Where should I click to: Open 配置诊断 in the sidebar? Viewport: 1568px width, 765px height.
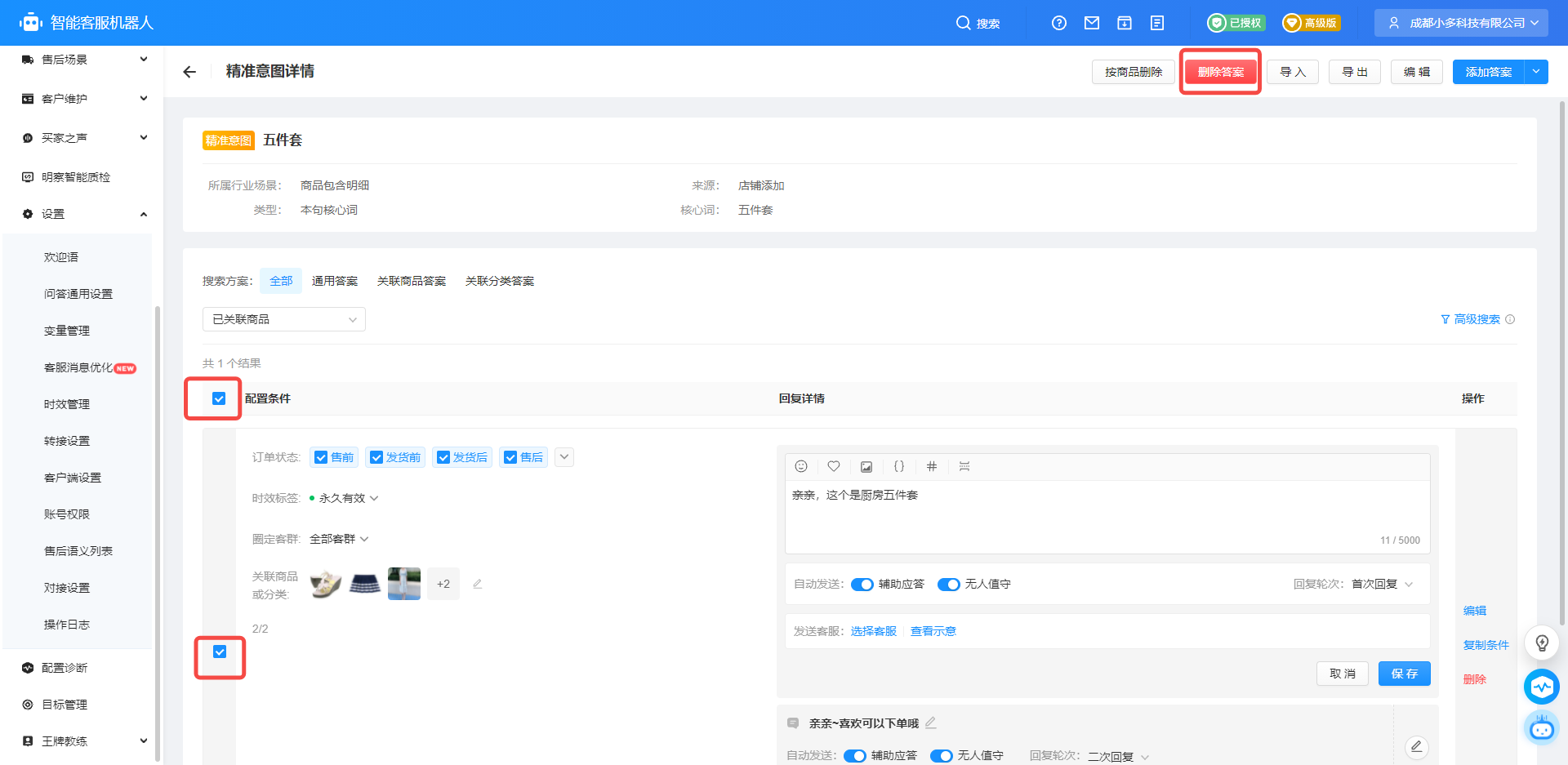[x=65, y=668]
